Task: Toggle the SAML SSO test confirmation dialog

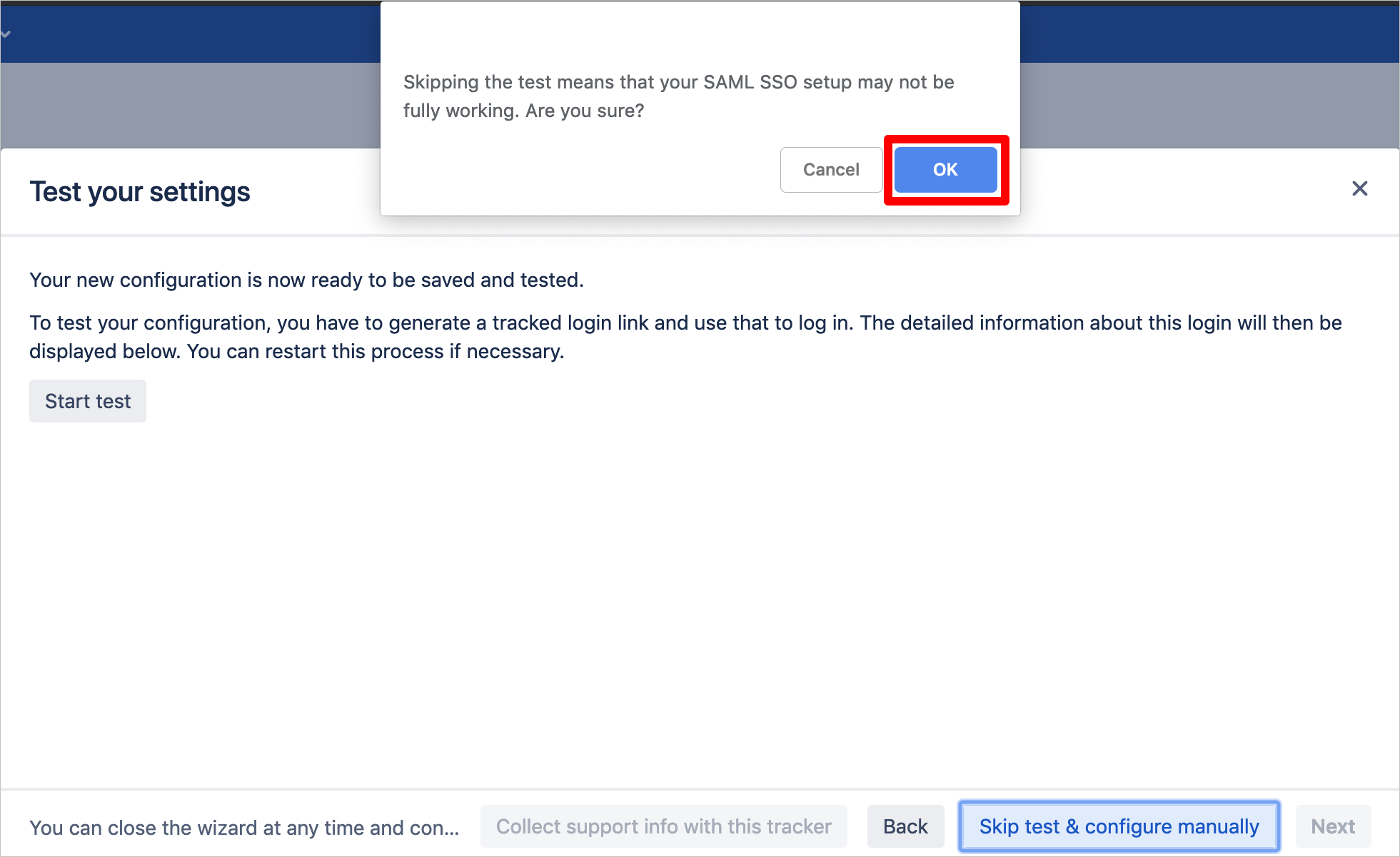Action: tap(943, 169)
